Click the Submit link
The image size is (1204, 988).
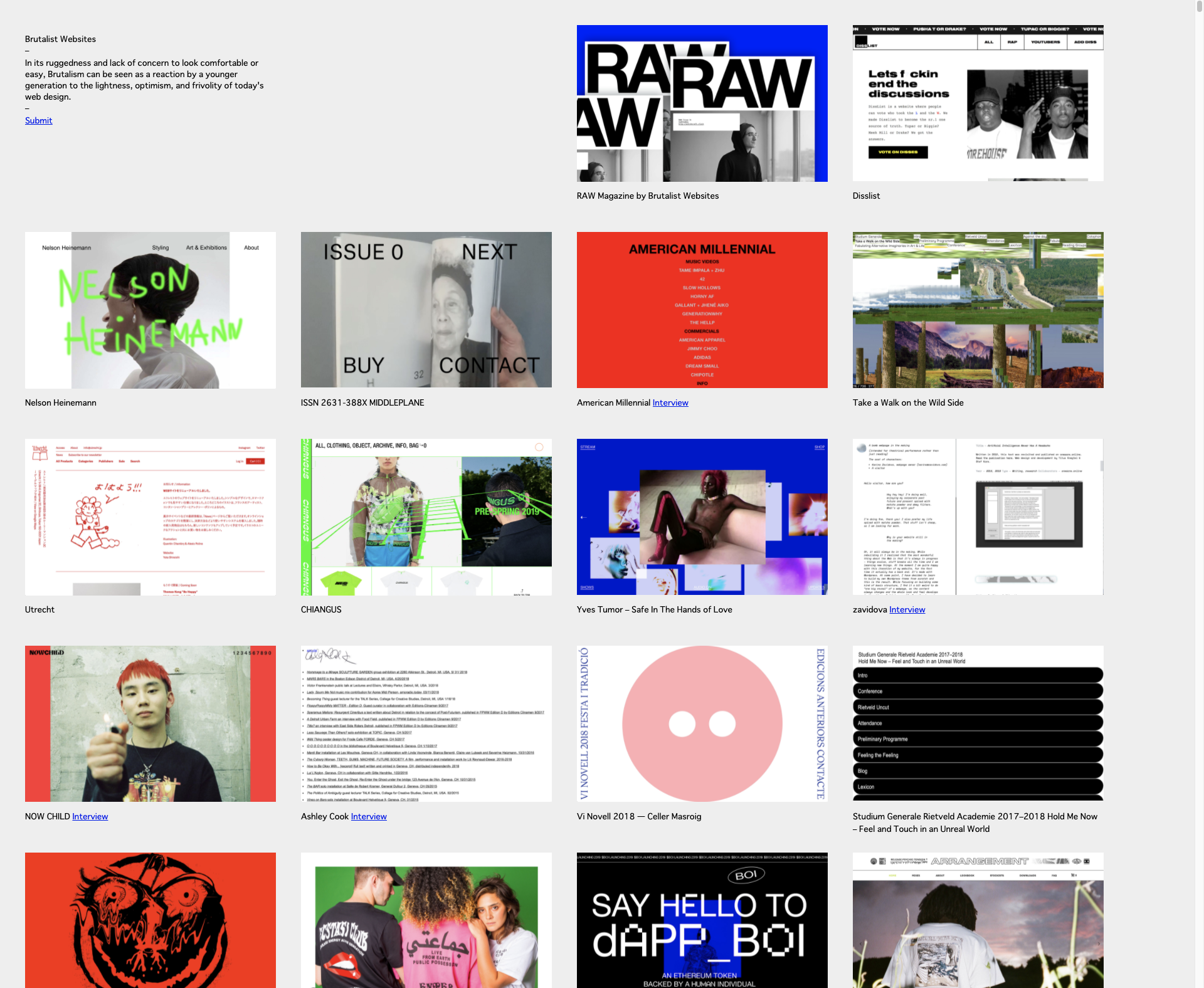(38, 120)
